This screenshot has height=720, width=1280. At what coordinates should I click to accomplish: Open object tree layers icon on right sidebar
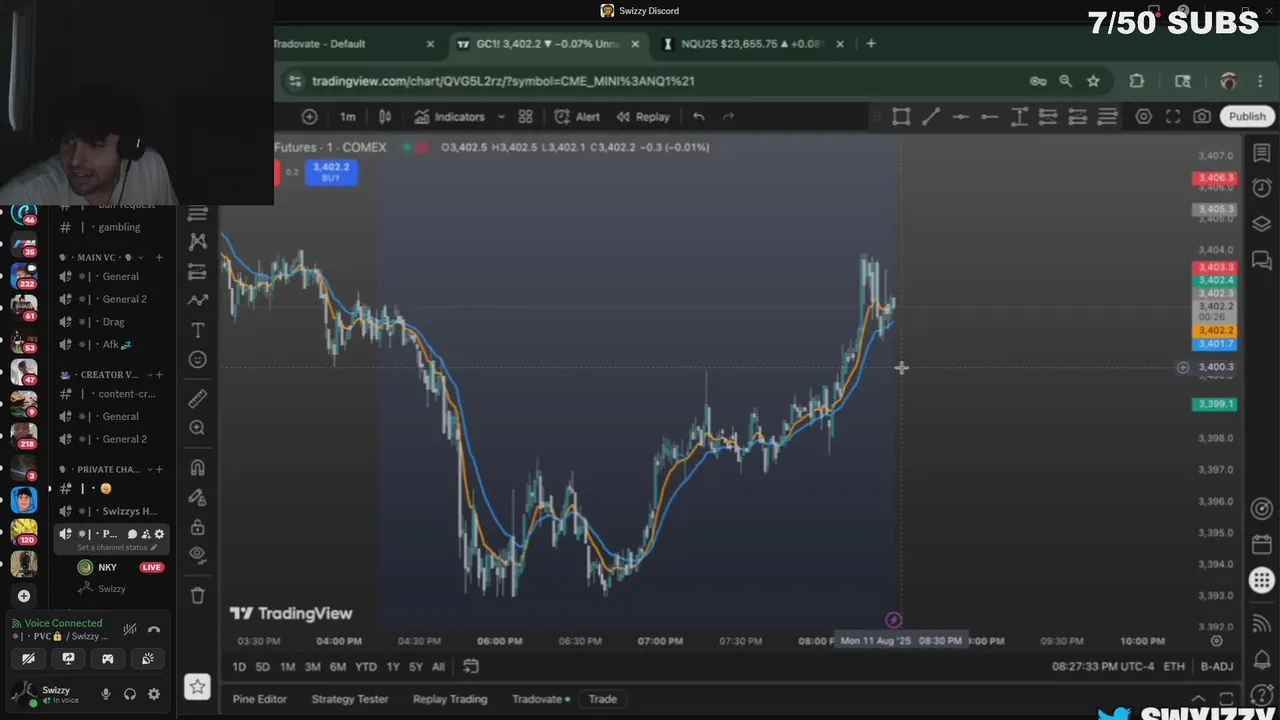coord(1261,224)
